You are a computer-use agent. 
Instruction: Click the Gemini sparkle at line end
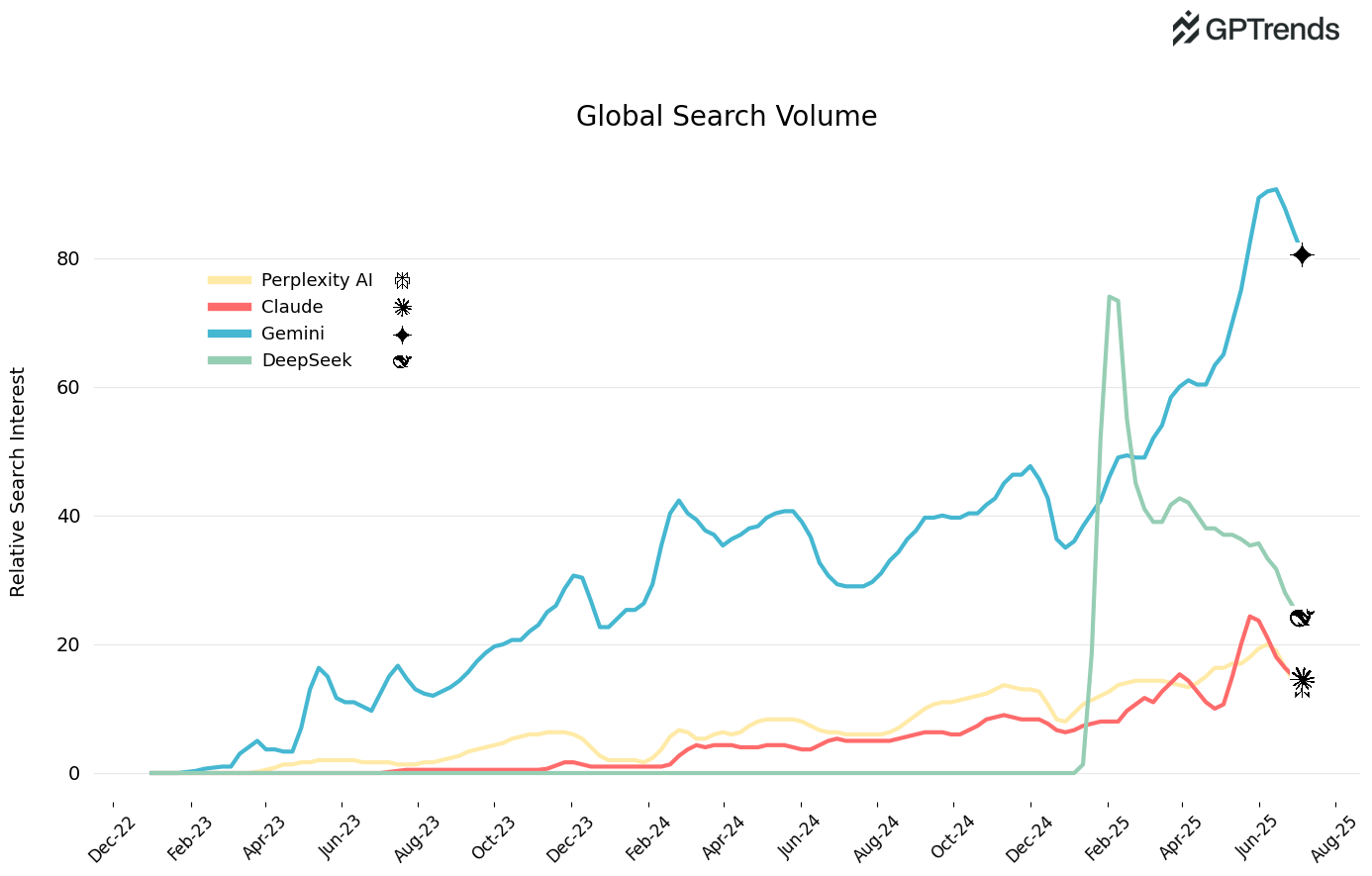pyautogui.click(x=1303, y=255)
